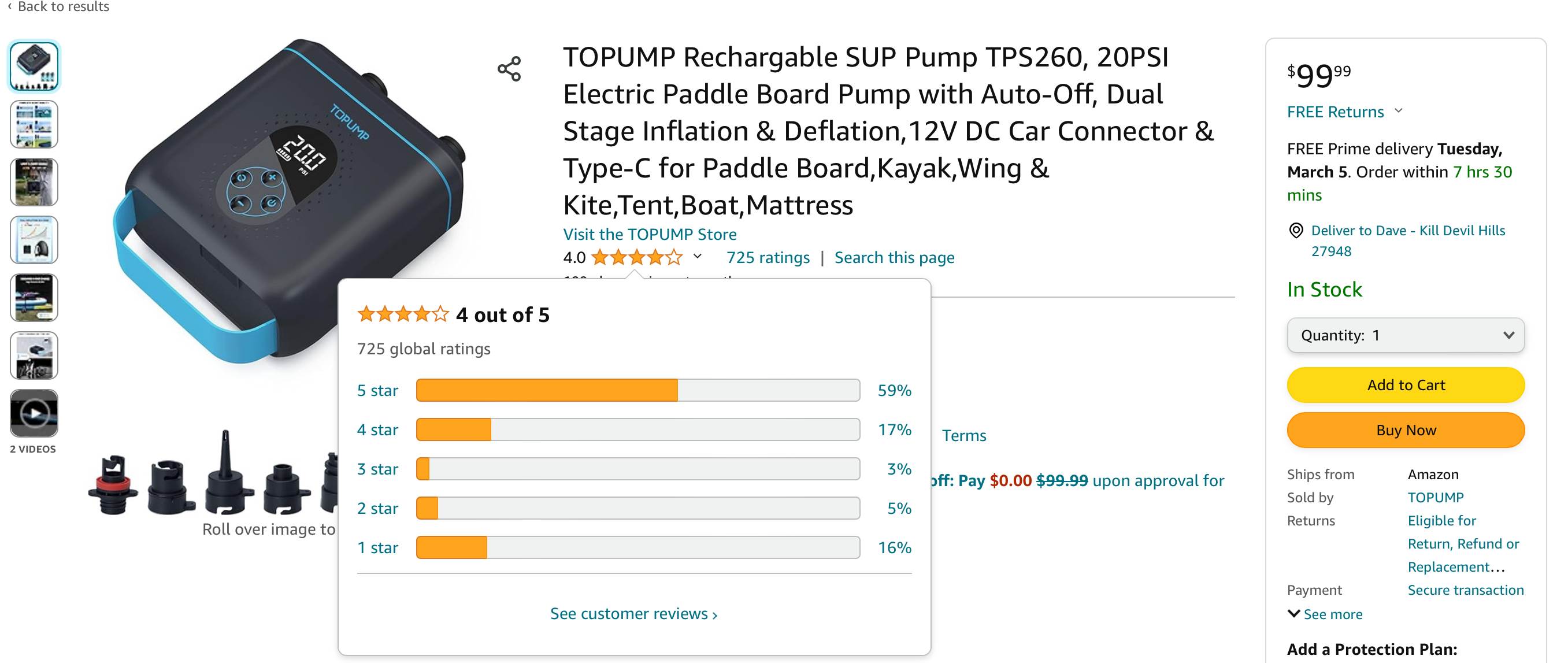
Task: Filter reviews by 5 star bar
Action: pyautogui.click(x=637, y=390)
